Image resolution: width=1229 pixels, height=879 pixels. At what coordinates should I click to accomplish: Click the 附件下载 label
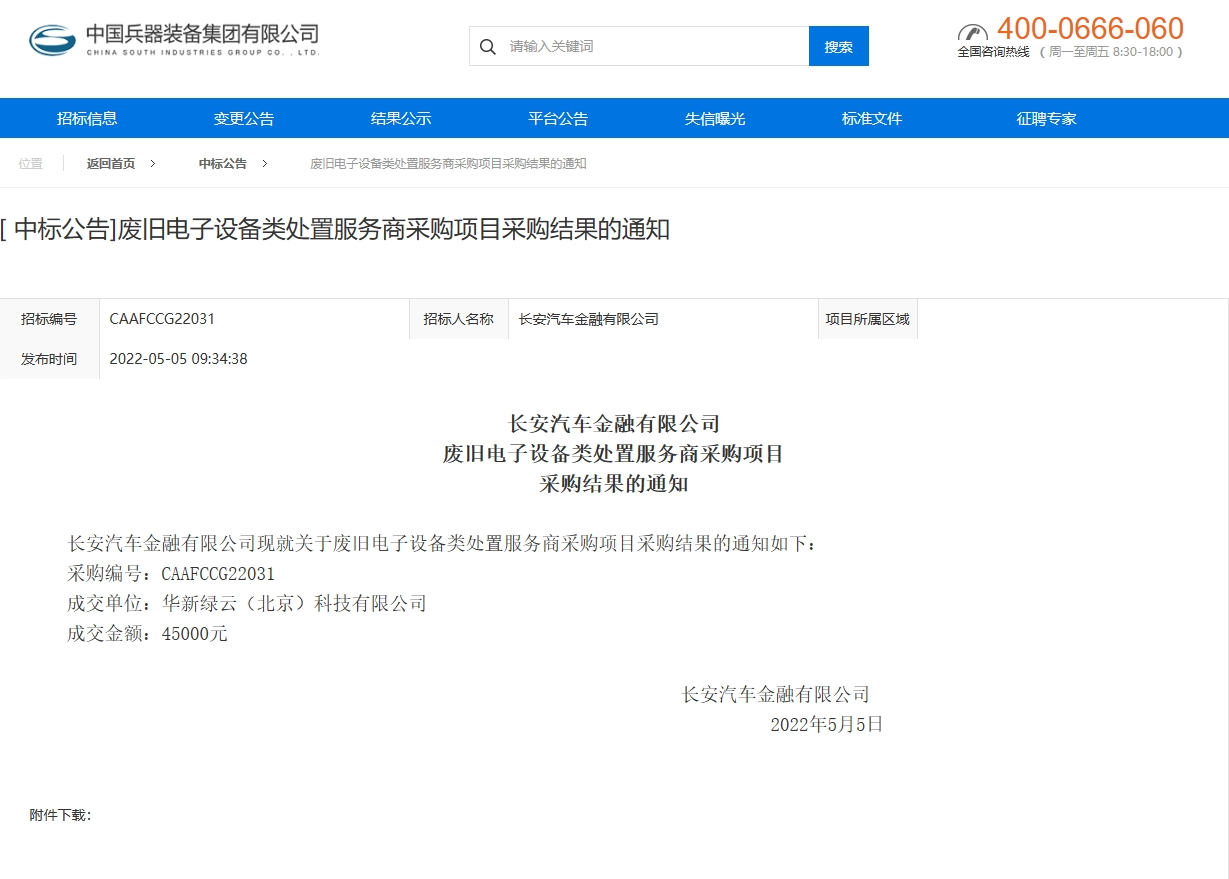(x=60, y=815)
